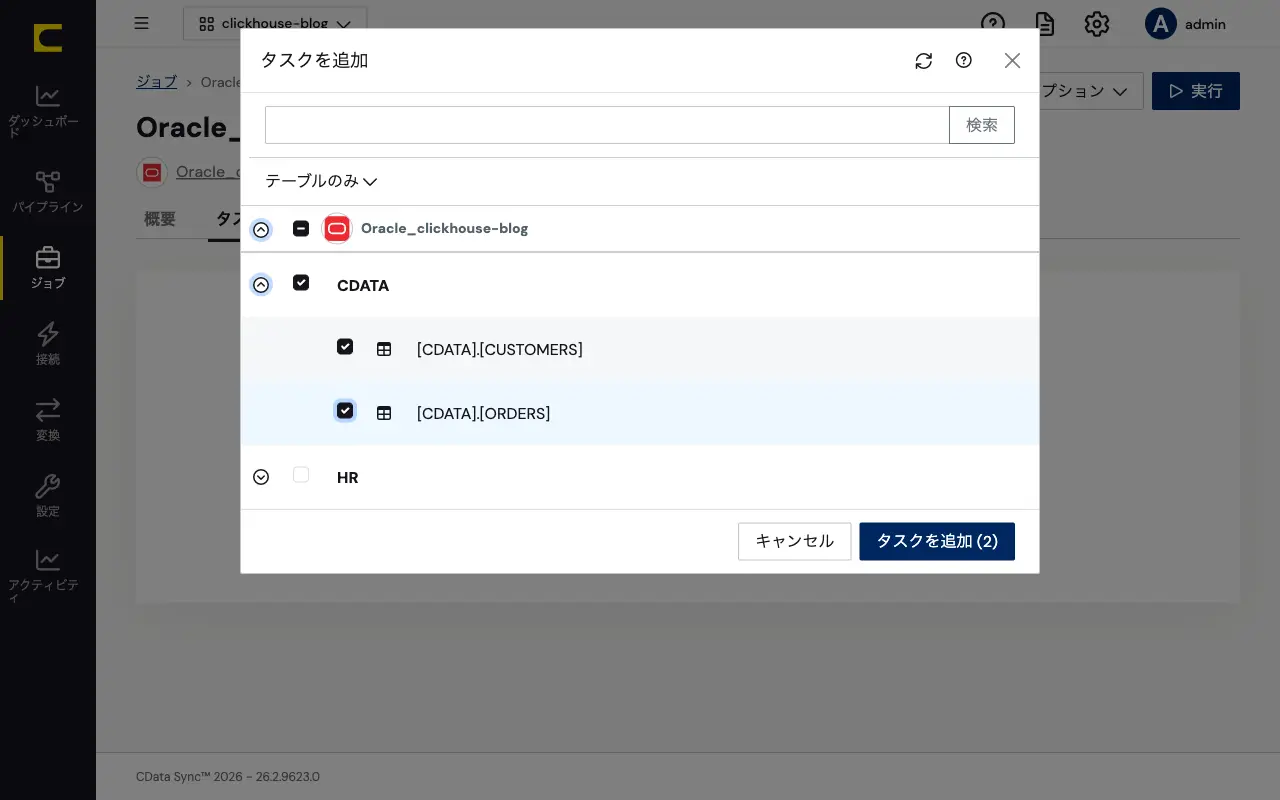The image size is (1280, 800).
Task: Toggle the Oracle_clickhouse-blog root checkbox
Action: point(301,228)
